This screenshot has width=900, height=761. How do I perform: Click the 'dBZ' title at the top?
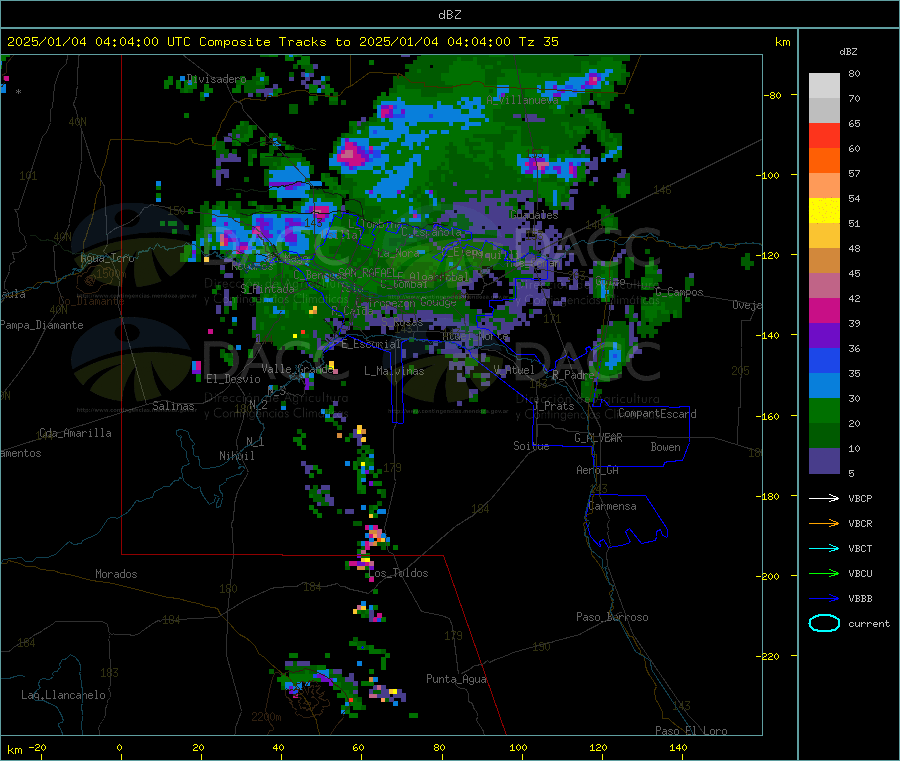click(449, 15)
